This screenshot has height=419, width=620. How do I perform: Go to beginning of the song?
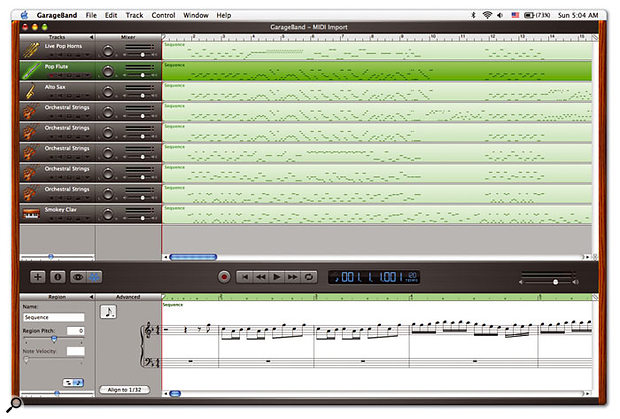(x=245, y=277)
